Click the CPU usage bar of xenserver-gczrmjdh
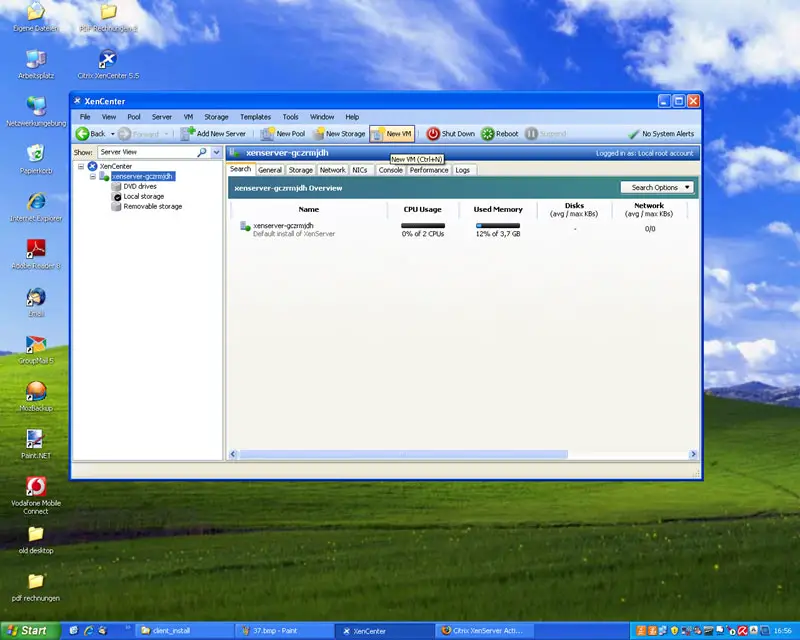 (x=423, y=226)
